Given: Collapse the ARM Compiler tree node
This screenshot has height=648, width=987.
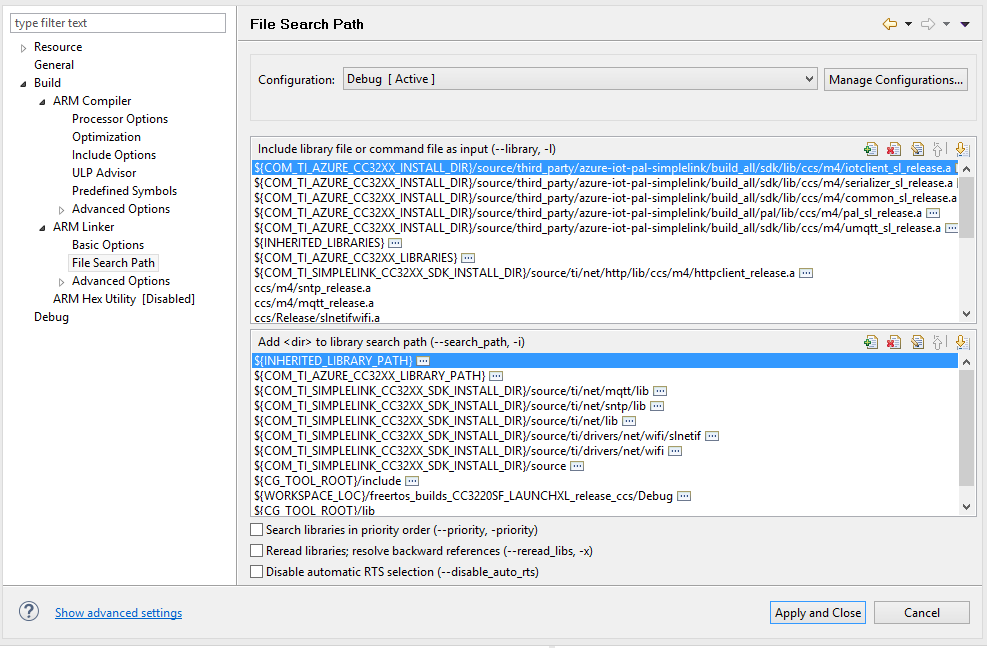Looking at the screenshot, I should (x=42, y=101).
